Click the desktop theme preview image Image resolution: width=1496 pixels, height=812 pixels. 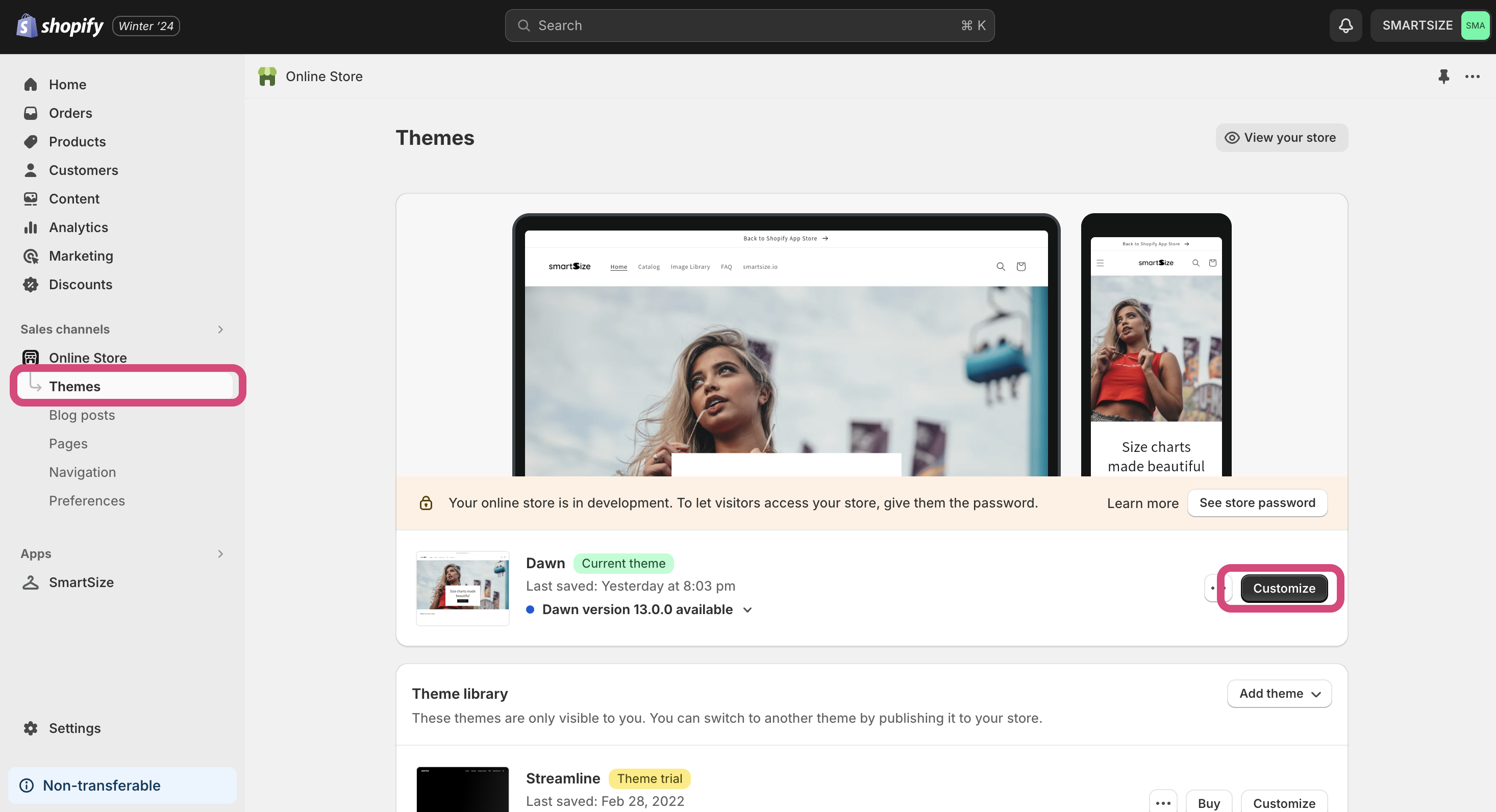click(x=786, y=345)
